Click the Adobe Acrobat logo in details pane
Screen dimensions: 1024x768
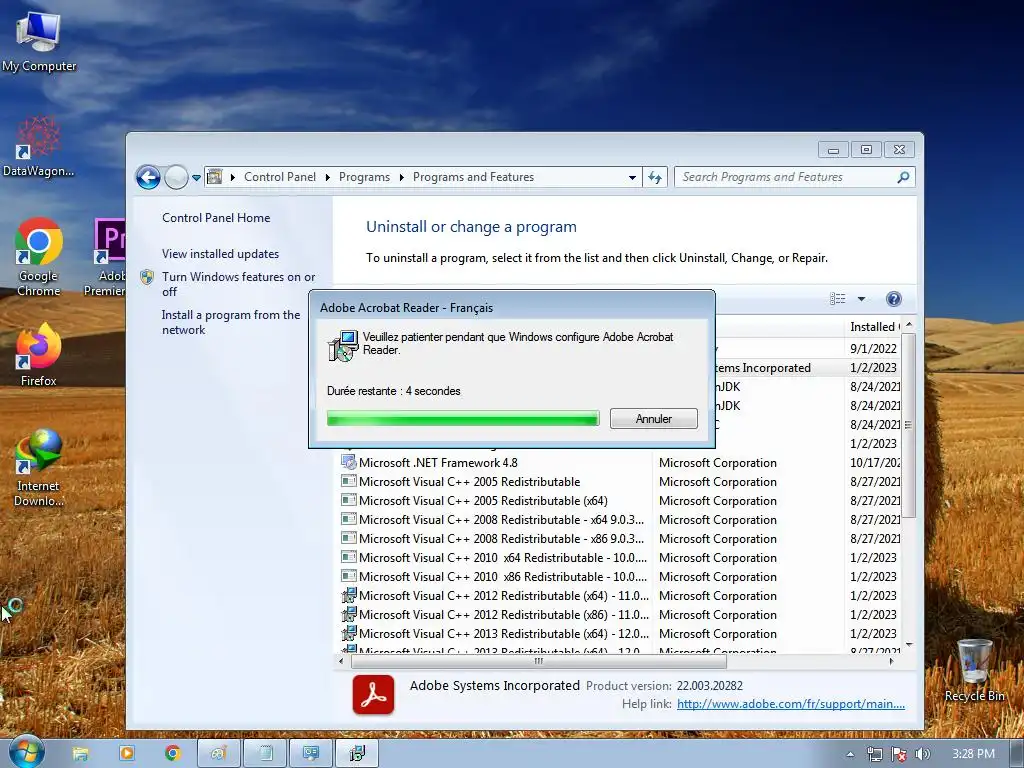coord(373,695)
